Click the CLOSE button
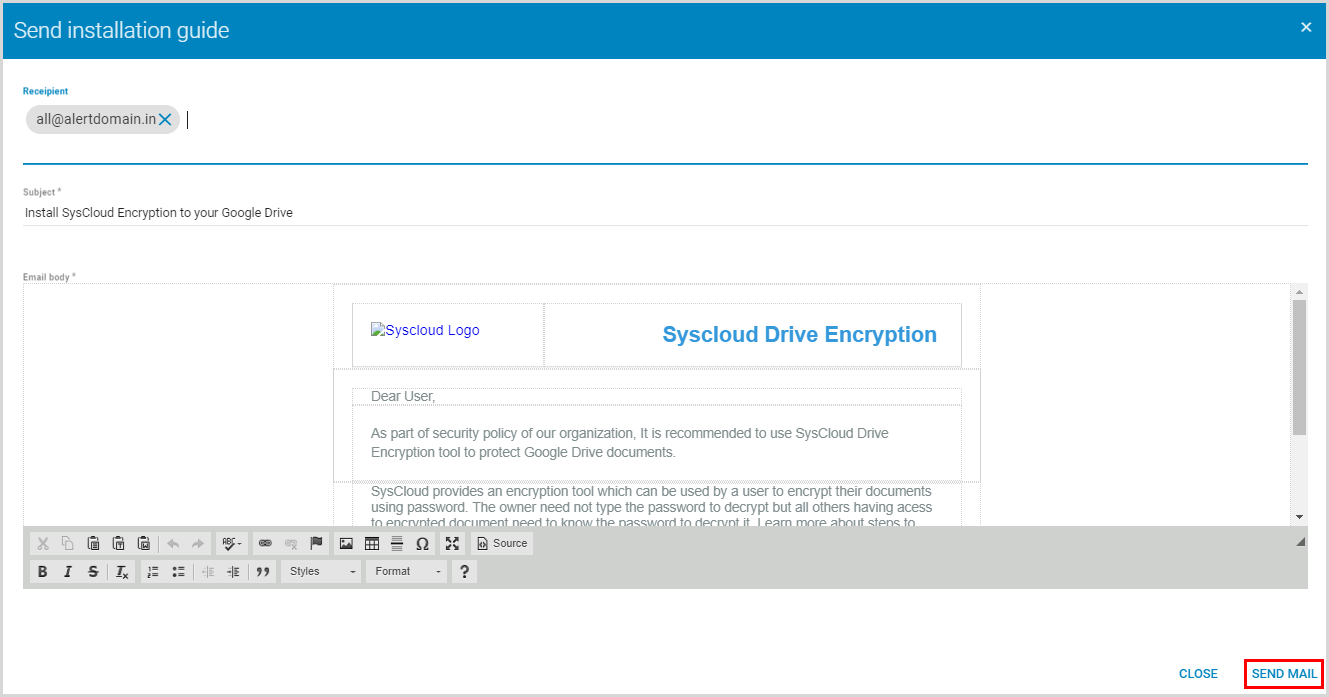The image size is (1329, 697). [1198, 674]
